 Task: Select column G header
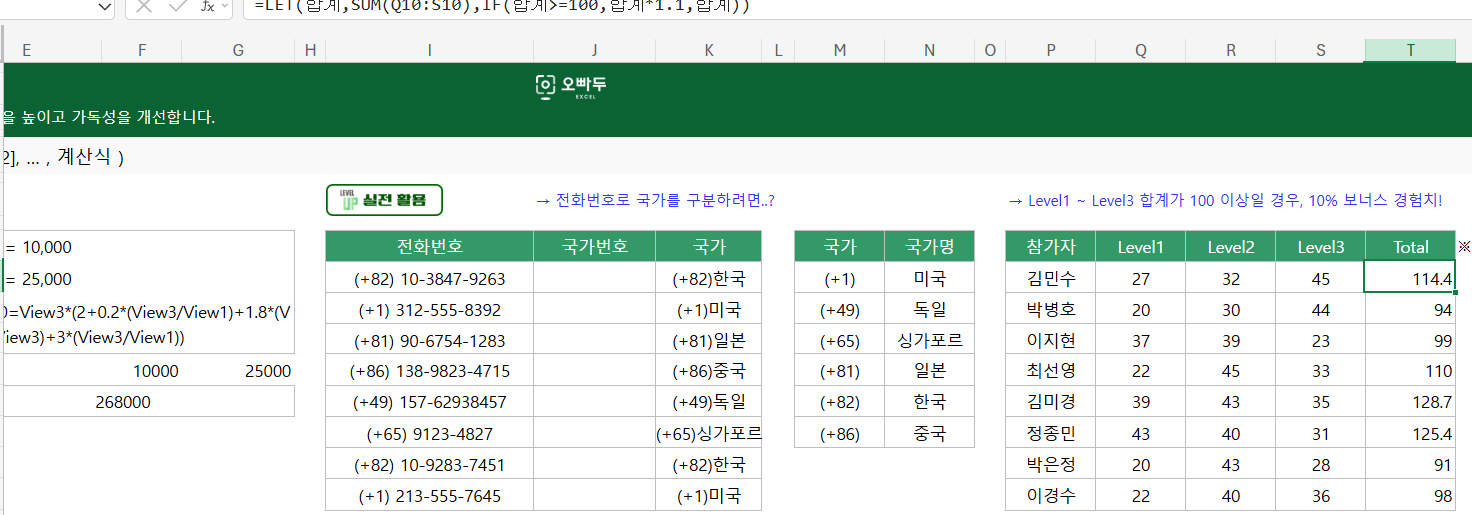238,50
